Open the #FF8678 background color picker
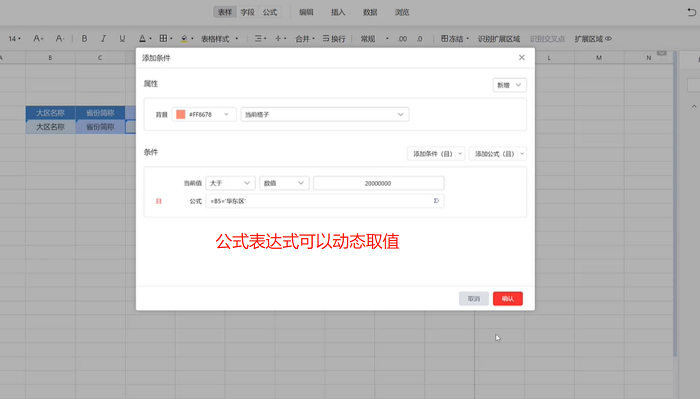Image resolution: width=700 pixels, height=399 pixels. pos(204,114)
